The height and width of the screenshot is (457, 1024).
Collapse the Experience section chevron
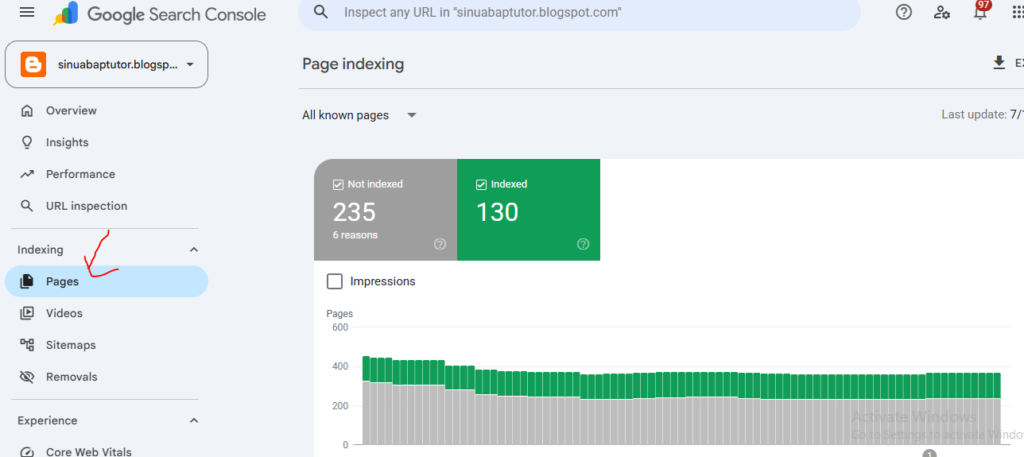click(x=193, y=420)
